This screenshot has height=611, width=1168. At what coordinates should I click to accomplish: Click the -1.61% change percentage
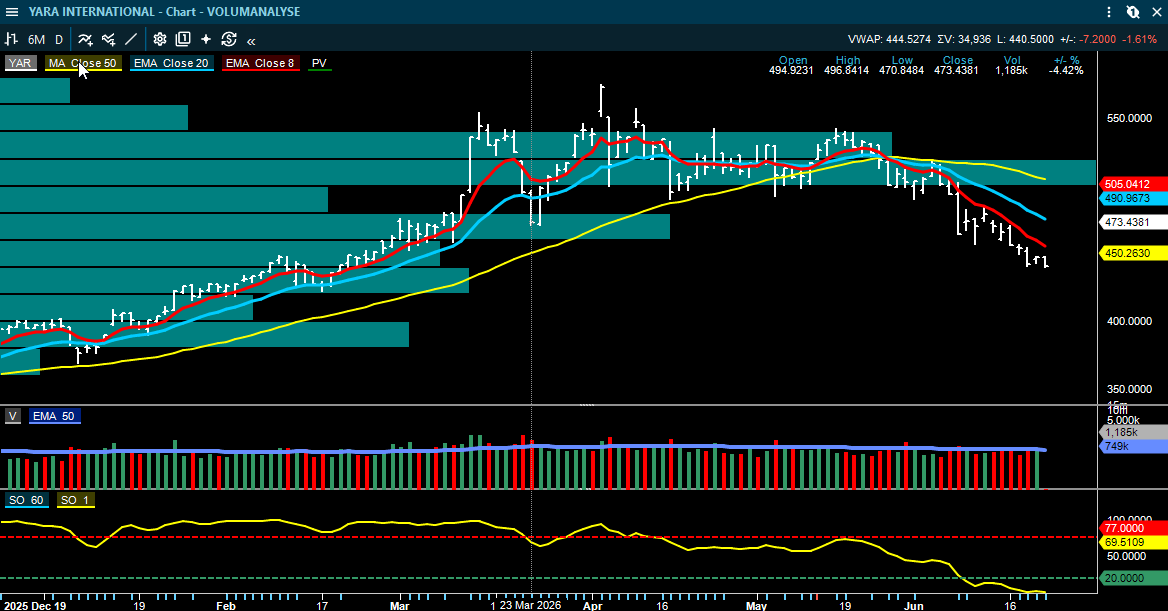(x=1140, y=39)
